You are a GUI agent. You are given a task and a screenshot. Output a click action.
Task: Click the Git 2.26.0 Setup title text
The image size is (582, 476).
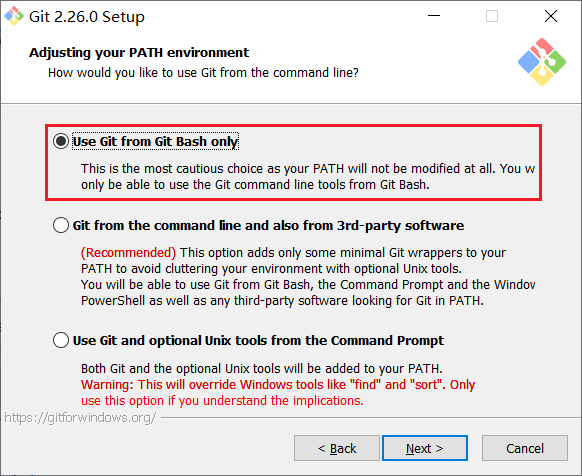[x=87, y=17]
